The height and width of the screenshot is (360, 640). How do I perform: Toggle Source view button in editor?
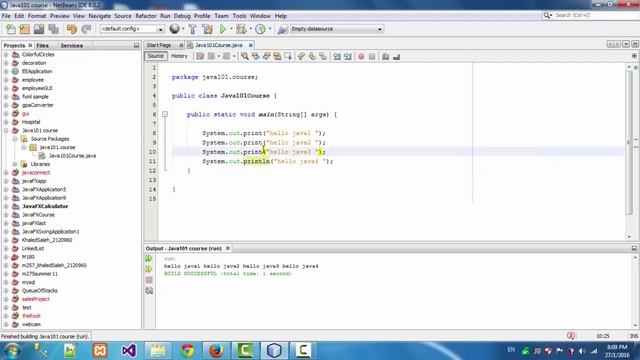pyautogui.click(x=156, y=56)
